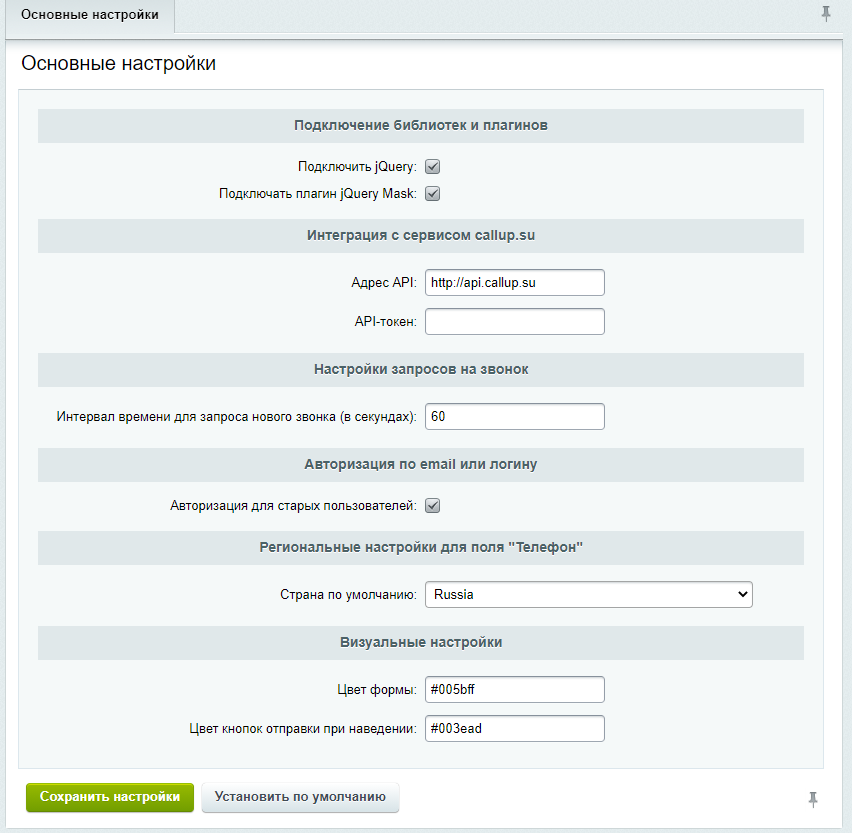852x833 pixels.
Task: Click the pin icon beside bottom buttons
Action: [812, 799]
